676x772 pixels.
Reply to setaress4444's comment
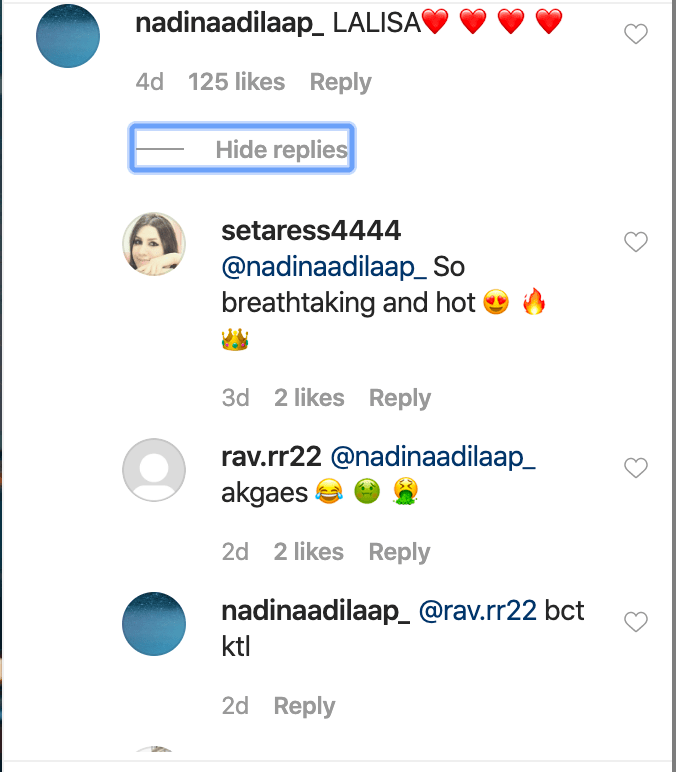[400, 398]
